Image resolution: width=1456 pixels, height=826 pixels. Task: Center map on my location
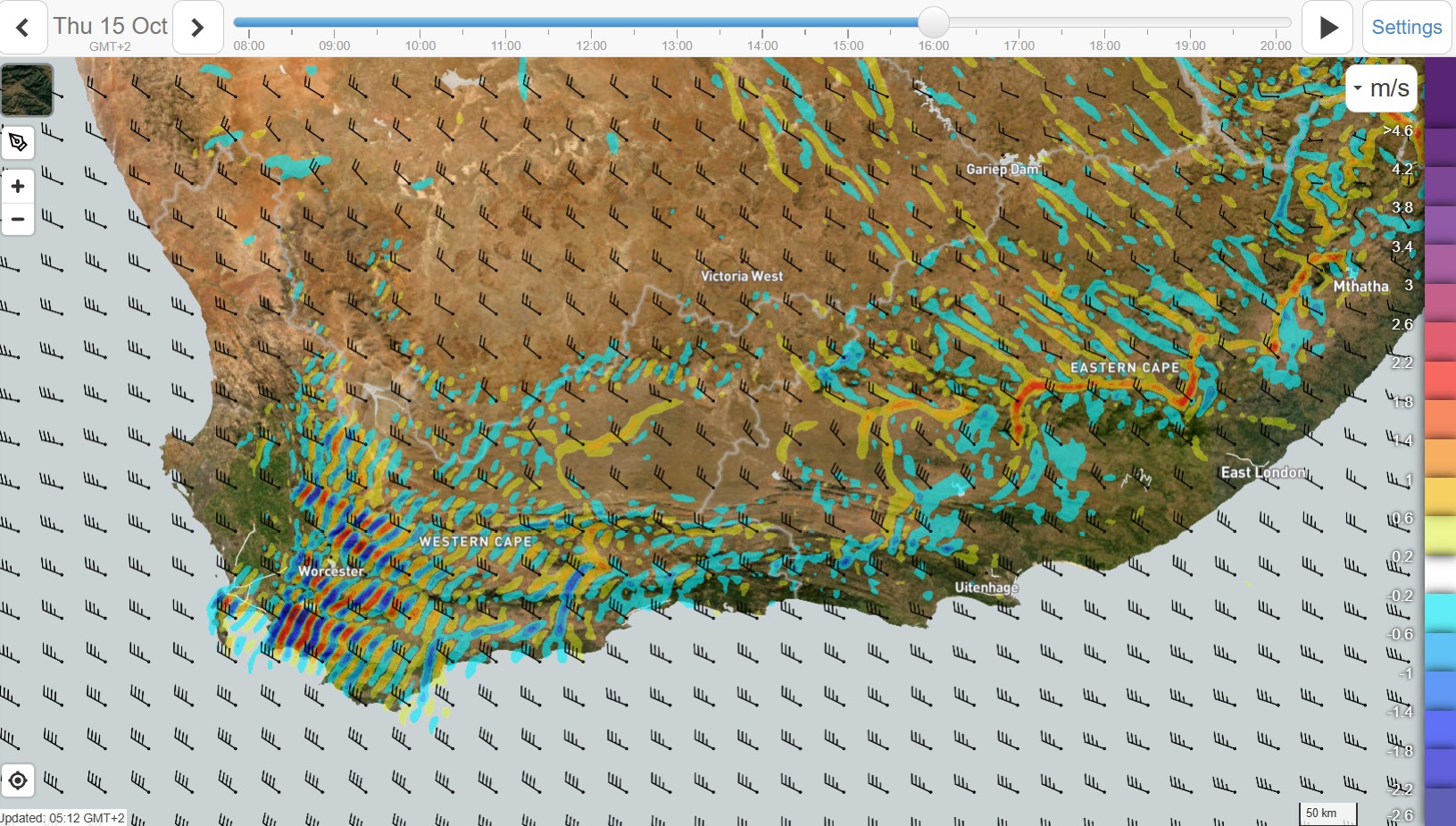pyautogui.click(x=18, y=780)
